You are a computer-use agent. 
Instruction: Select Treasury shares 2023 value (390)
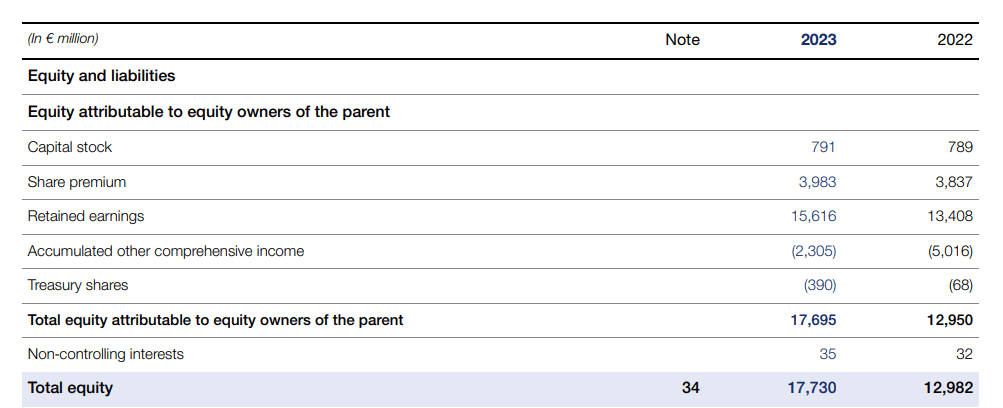[820, 285]
